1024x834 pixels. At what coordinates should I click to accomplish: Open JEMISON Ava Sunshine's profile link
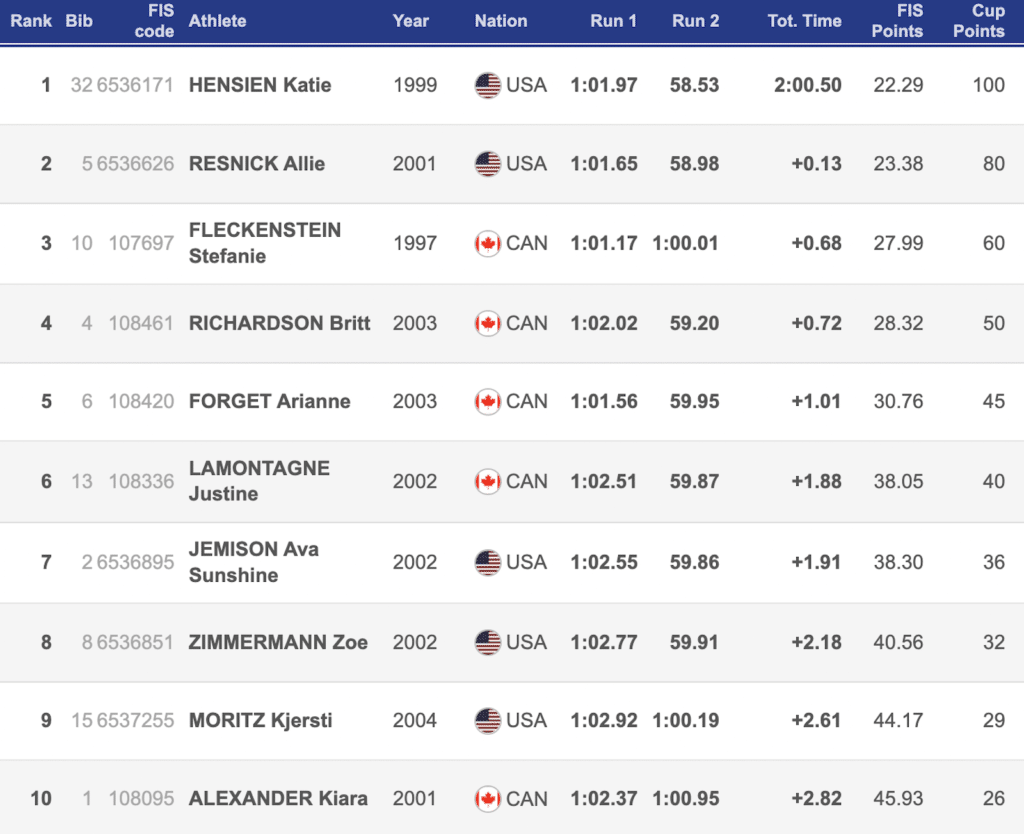[x=254, y=561]
